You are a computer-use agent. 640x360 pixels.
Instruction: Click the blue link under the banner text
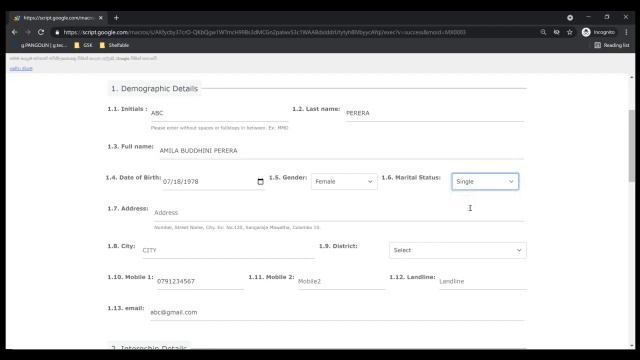click(21, 68)
